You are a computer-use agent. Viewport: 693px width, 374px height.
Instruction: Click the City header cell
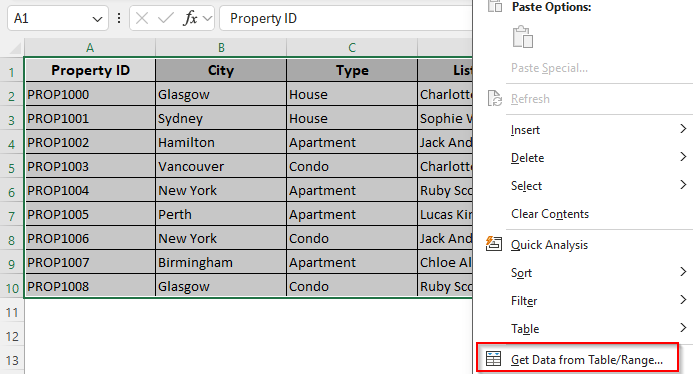(x=221, y=70)
